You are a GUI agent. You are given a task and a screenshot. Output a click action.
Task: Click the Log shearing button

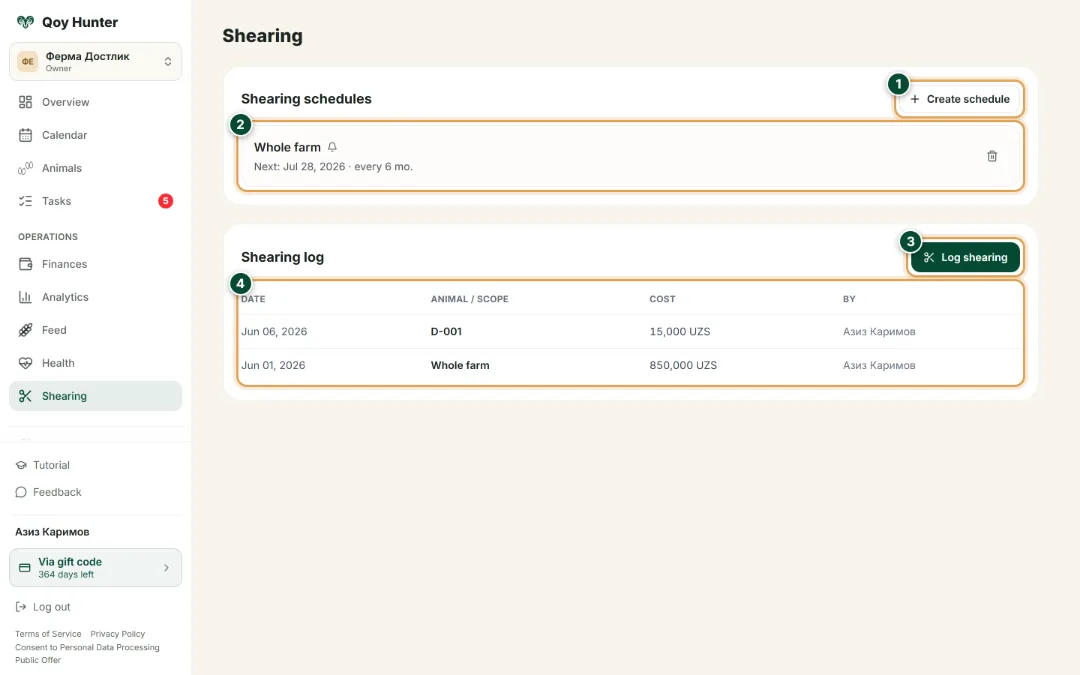(965, 257)
